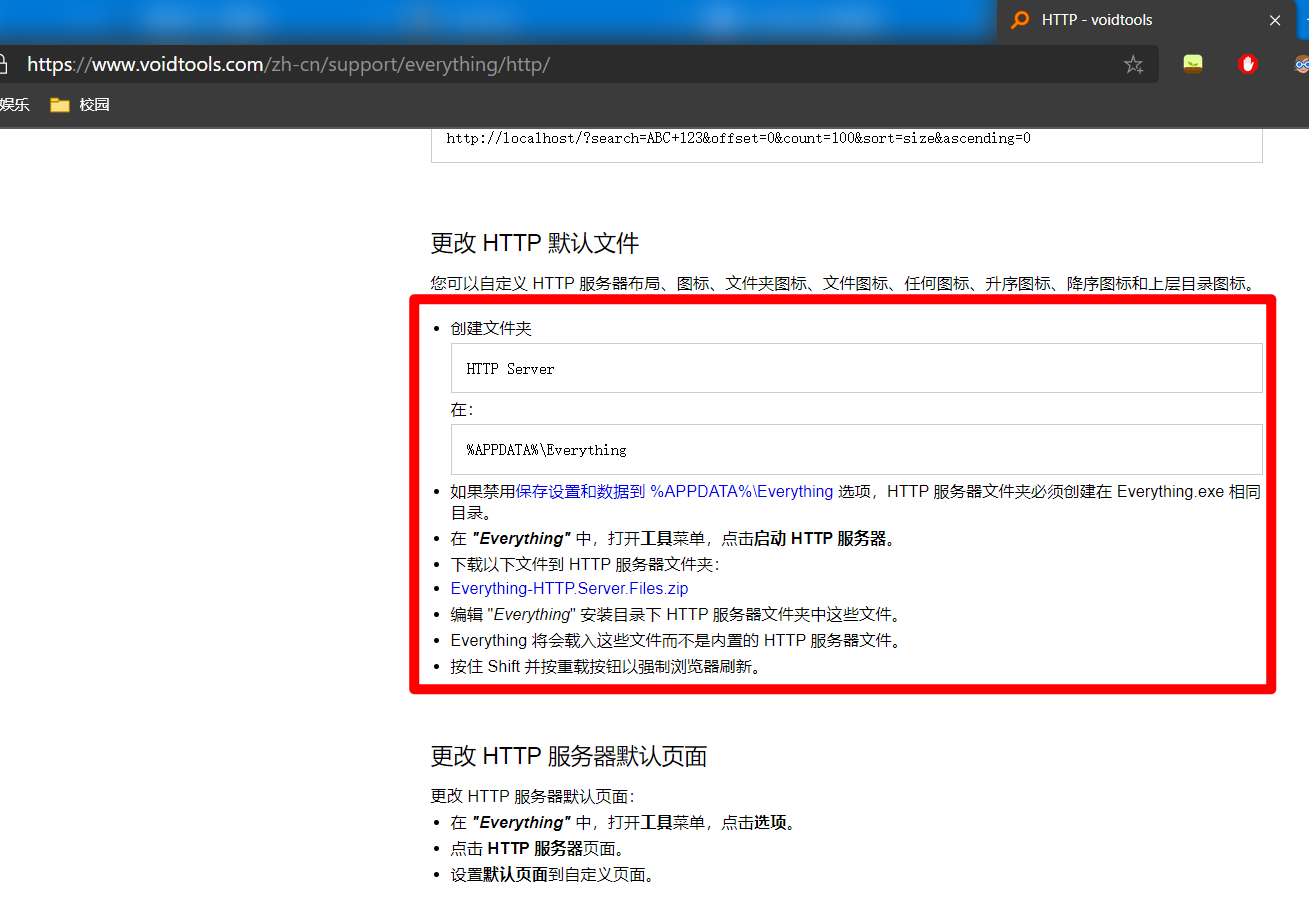Click the localhost search URL example text
This screenshot has width=1309, height=909.
pyautogui.click(x=738, y=138)
